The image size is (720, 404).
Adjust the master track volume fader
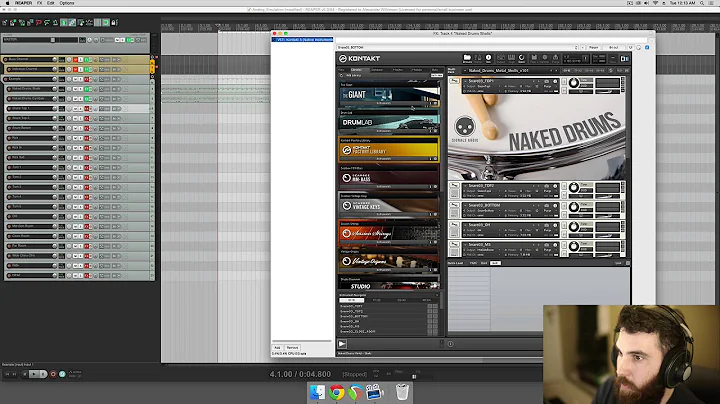point(53,40)
